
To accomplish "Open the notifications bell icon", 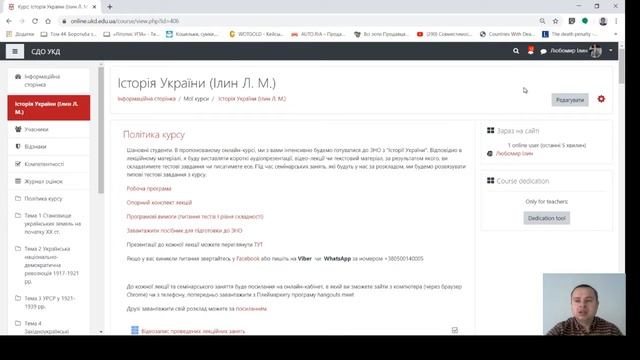I will 530,51.
